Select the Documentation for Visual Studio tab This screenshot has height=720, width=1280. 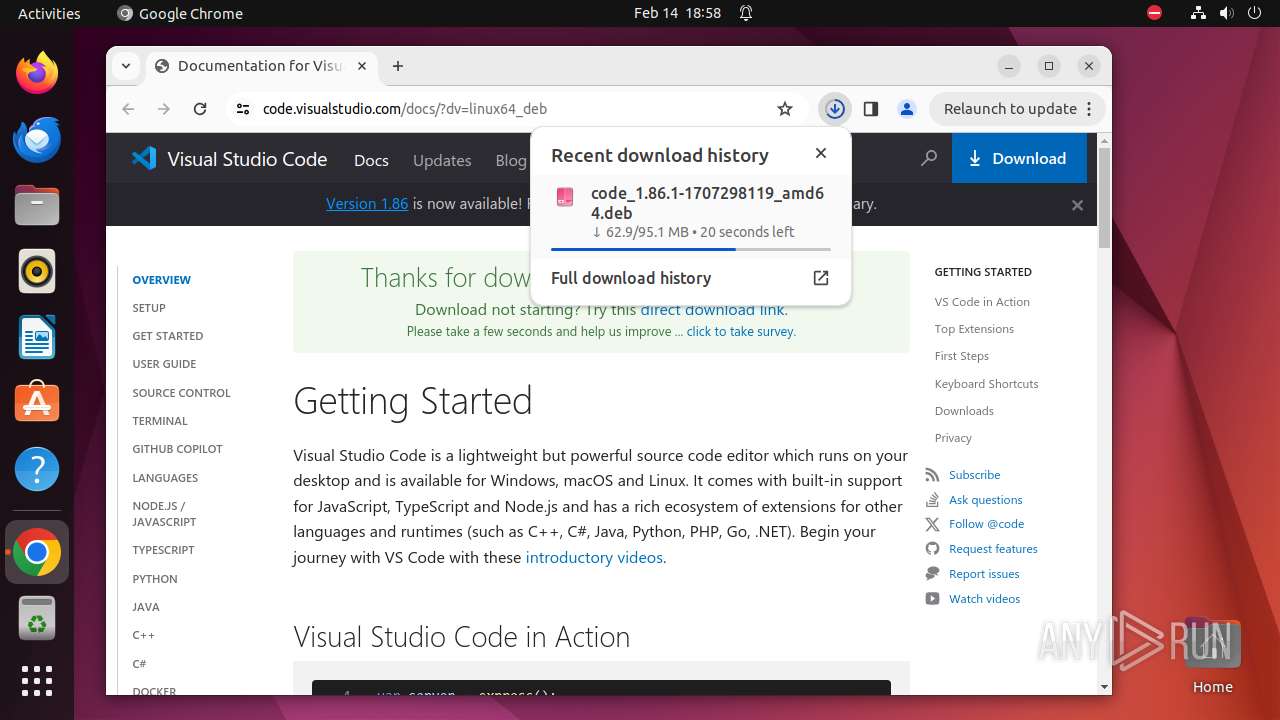262,66
